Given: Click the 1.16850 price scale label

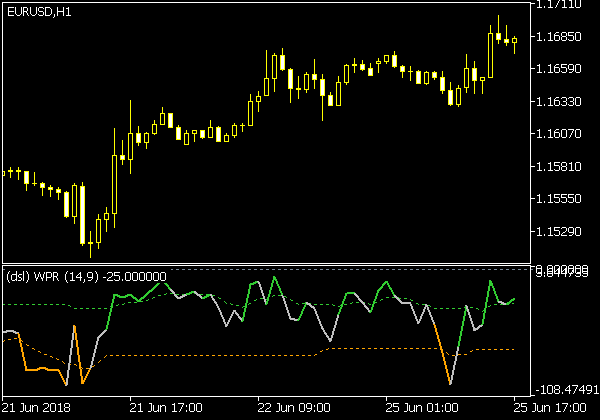Looking at the screenshot, I should 559,37.
